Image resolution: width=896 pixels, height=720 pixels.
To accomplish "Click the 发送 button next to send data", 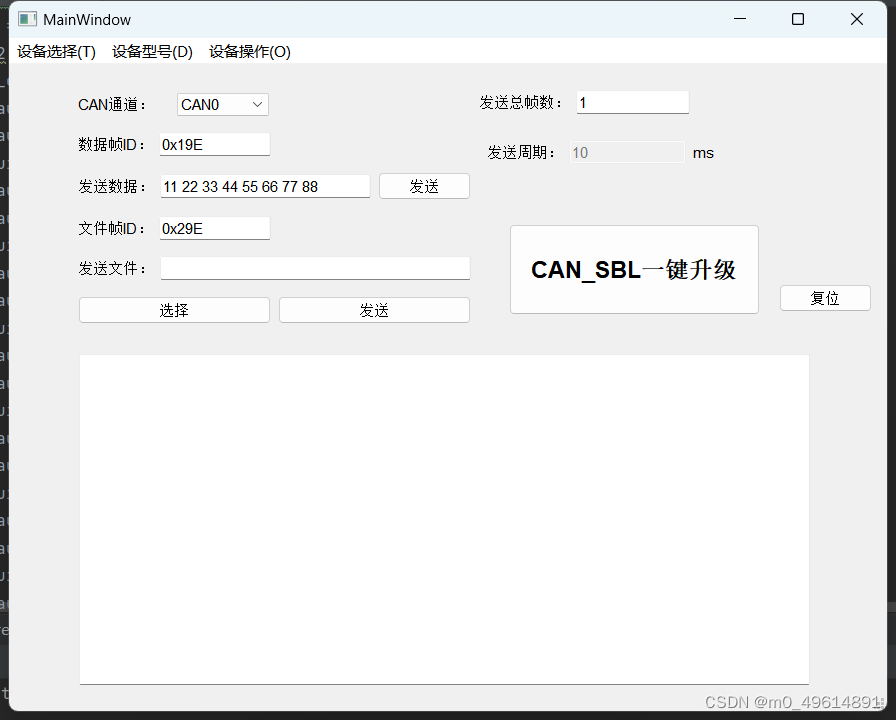I will 424,186.
